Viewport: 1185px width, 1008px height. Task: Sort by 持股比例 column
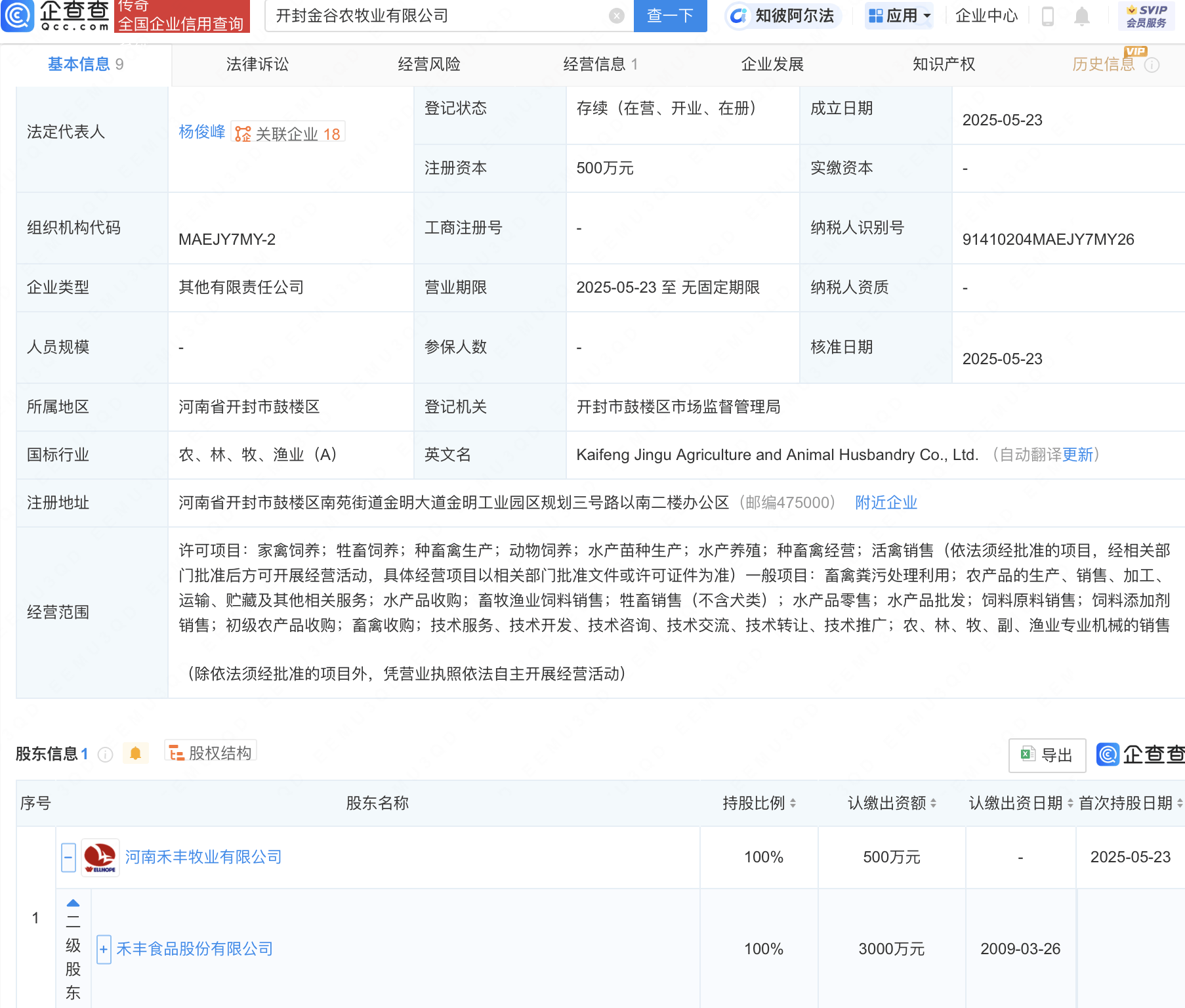coord(793,803)
